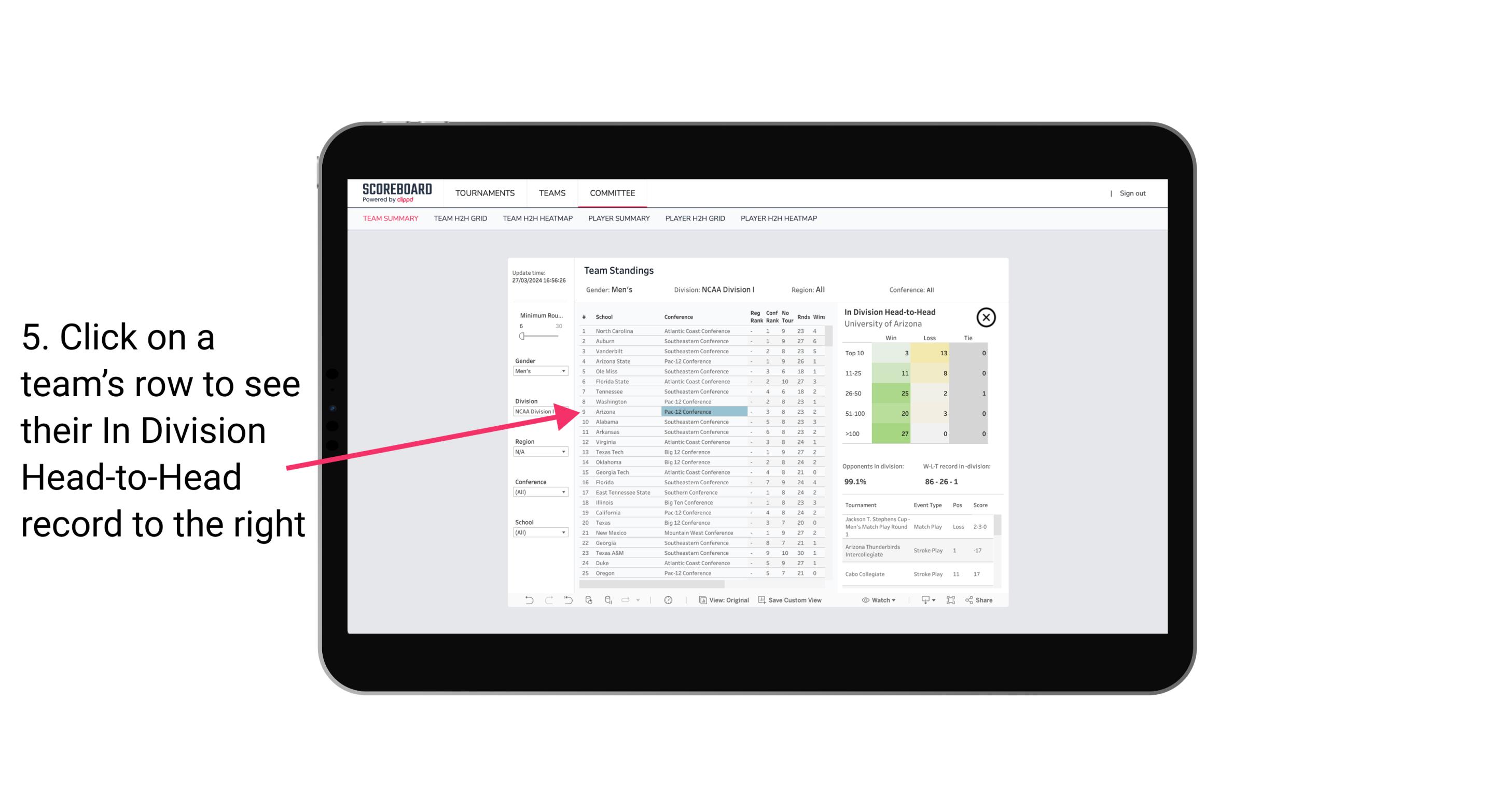
Task: Click the Save Custom View icon
Action: (x=759, y=600)
